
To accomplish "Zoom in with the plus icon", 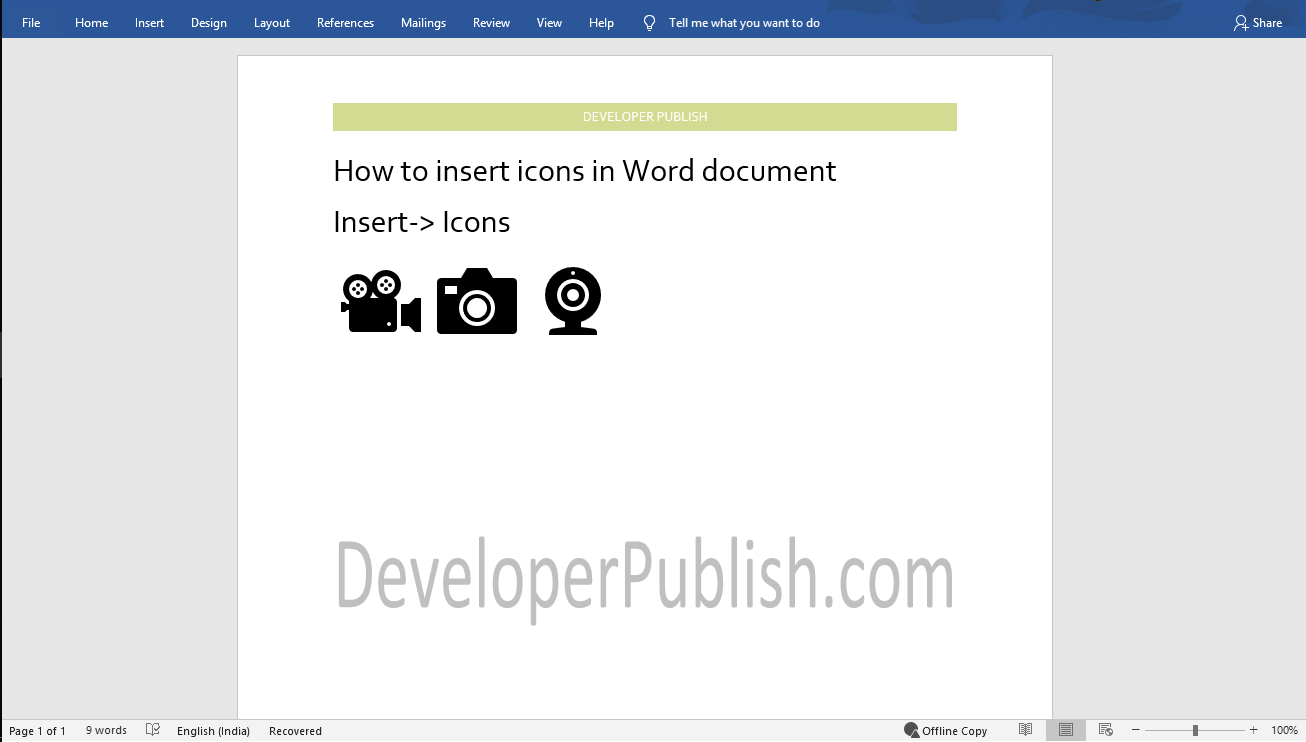I will tap(1252, 730).
